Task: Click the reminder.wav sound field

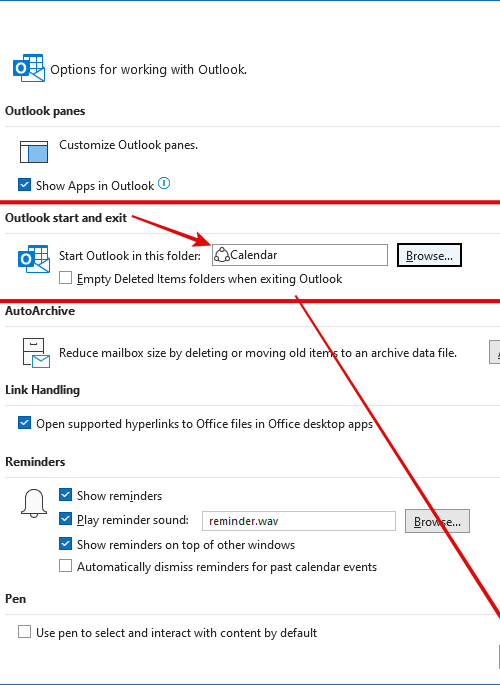Action: [x=299, y=521]
